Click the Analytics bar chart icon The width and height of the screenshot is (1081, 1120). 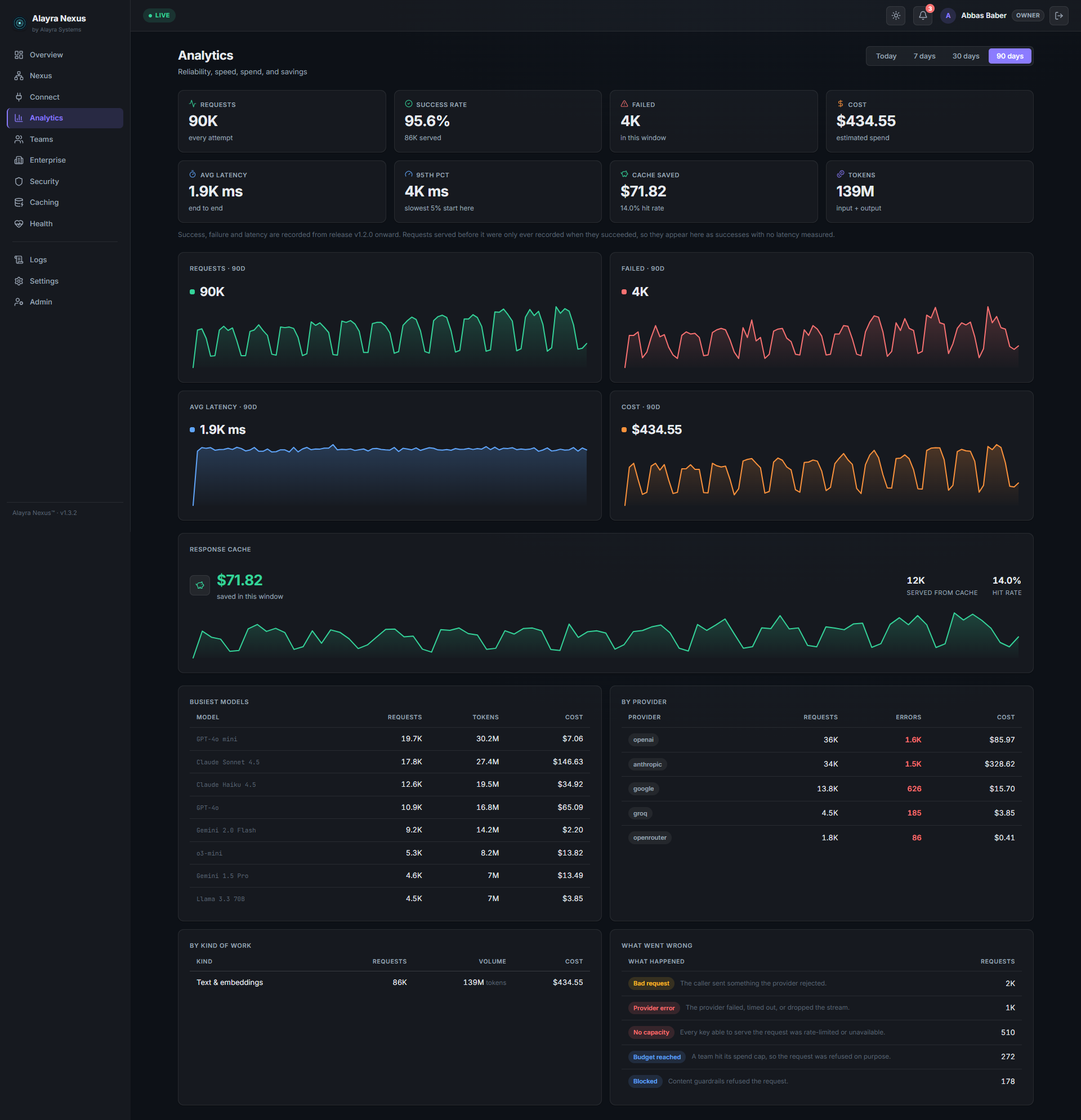[x=19, y=118]
